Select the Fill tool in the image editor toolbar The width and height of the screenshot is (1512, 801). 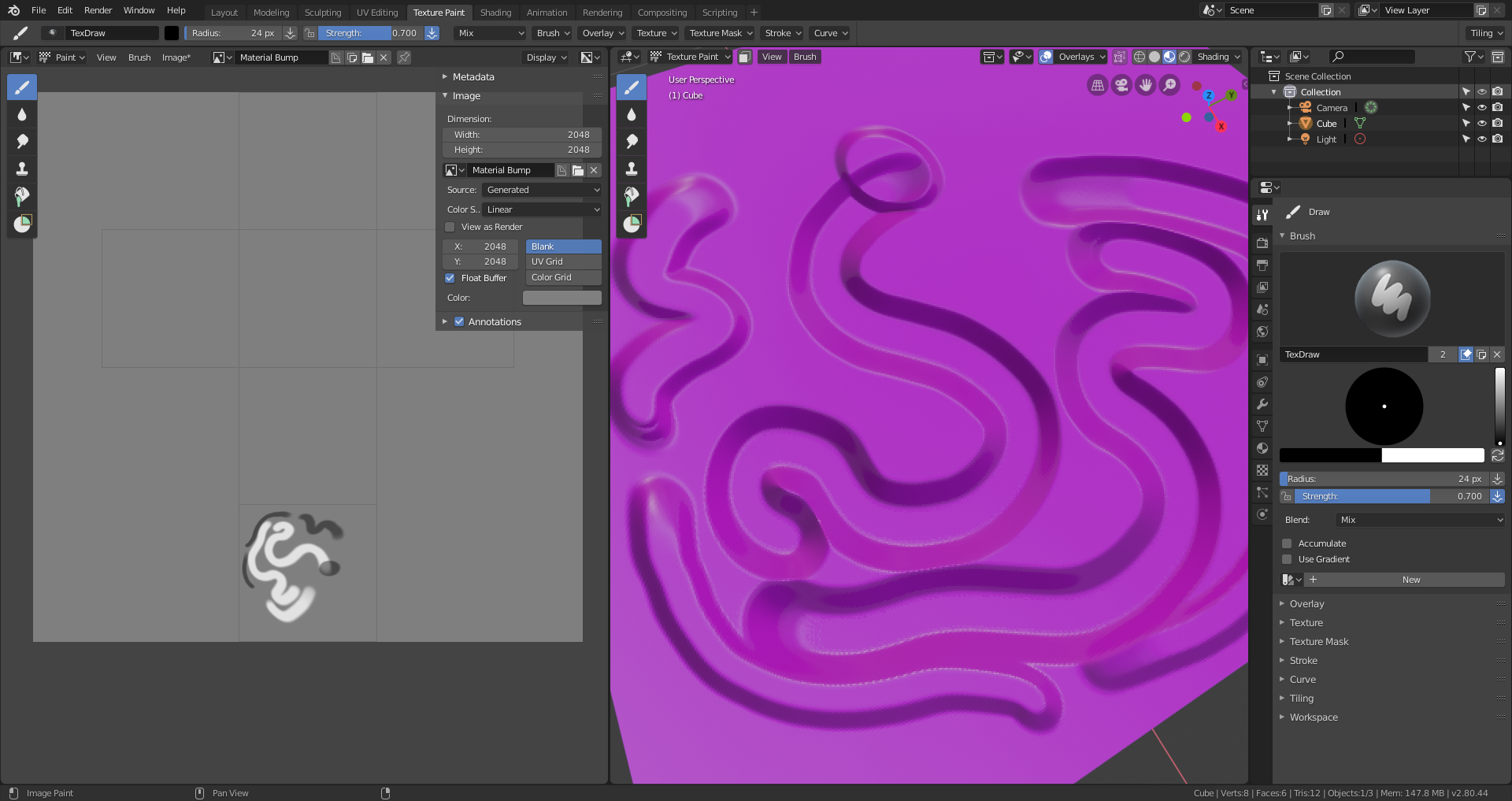pyautogui.click(x=22, y=195)
